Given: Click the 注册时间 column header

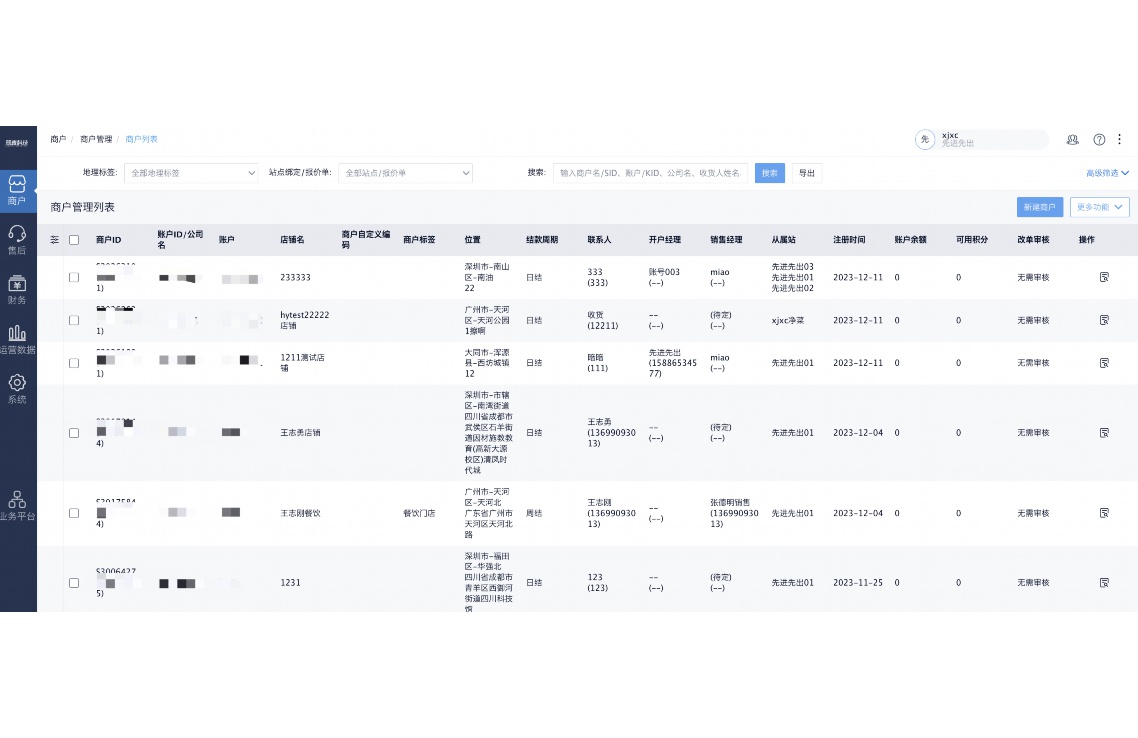Looking at the screenshot, I should (849, 239).
